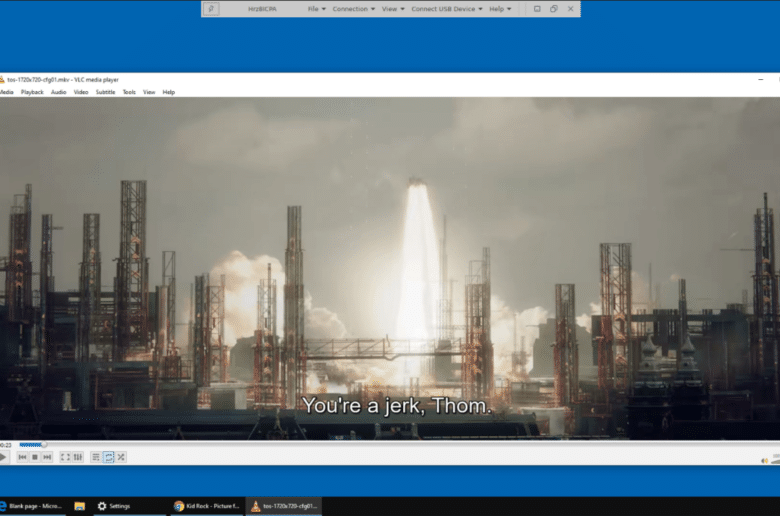This screenshot has width=780, height=516.
Task: Minimize the VLC media player window
Action: 761,80
